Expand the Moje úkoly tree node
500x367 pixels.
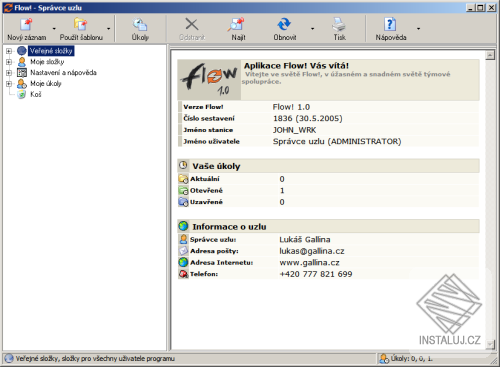click(x=9, y=84)
